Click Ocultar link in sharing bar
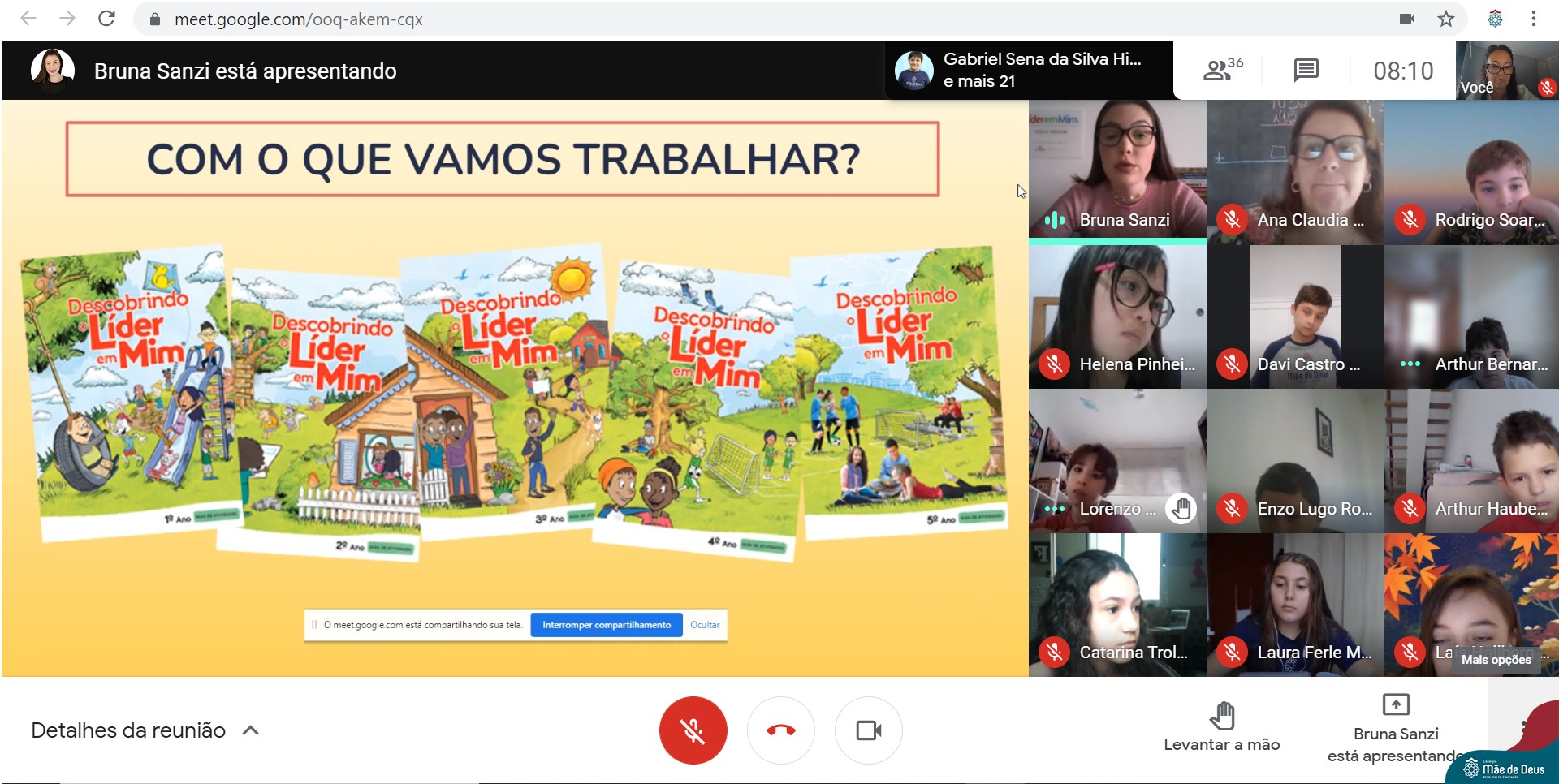Viewport: 1559px width, 784px height. pos(705,625)
